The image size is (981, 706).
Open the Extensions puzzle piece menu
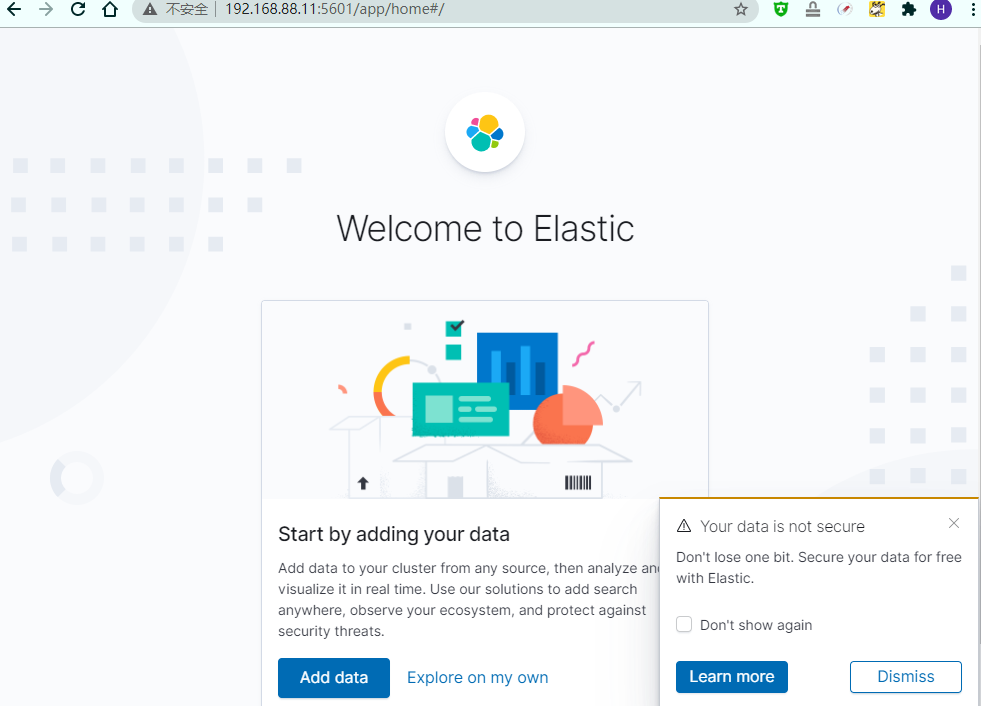[x=908, y=9]
